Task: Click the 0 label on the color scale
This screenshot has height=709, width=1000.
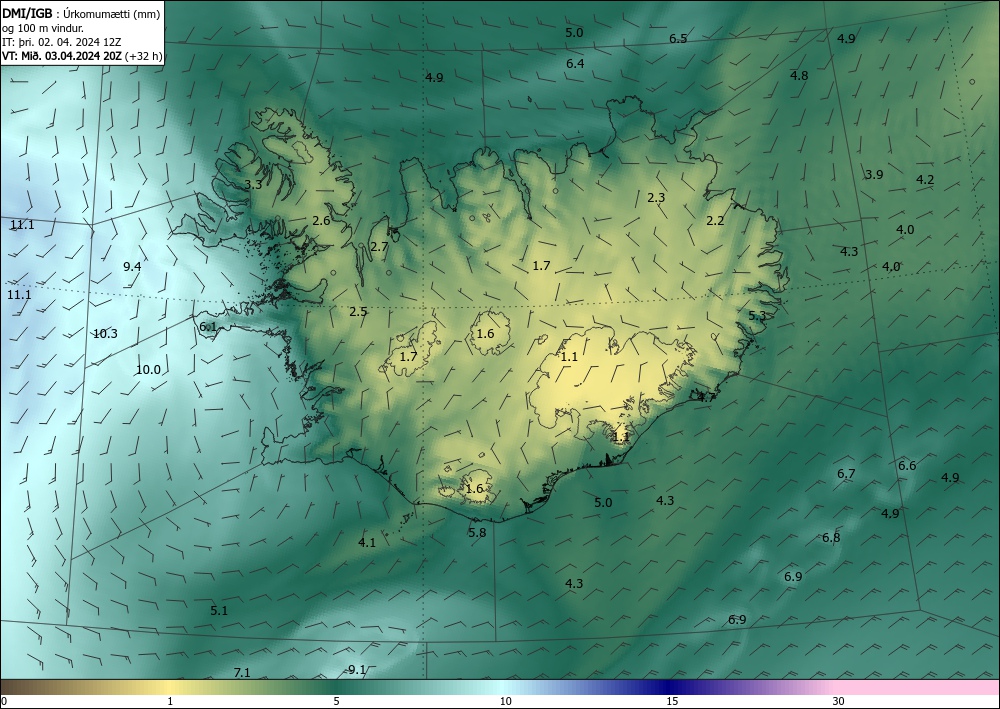Action: (x=4, y=701)
